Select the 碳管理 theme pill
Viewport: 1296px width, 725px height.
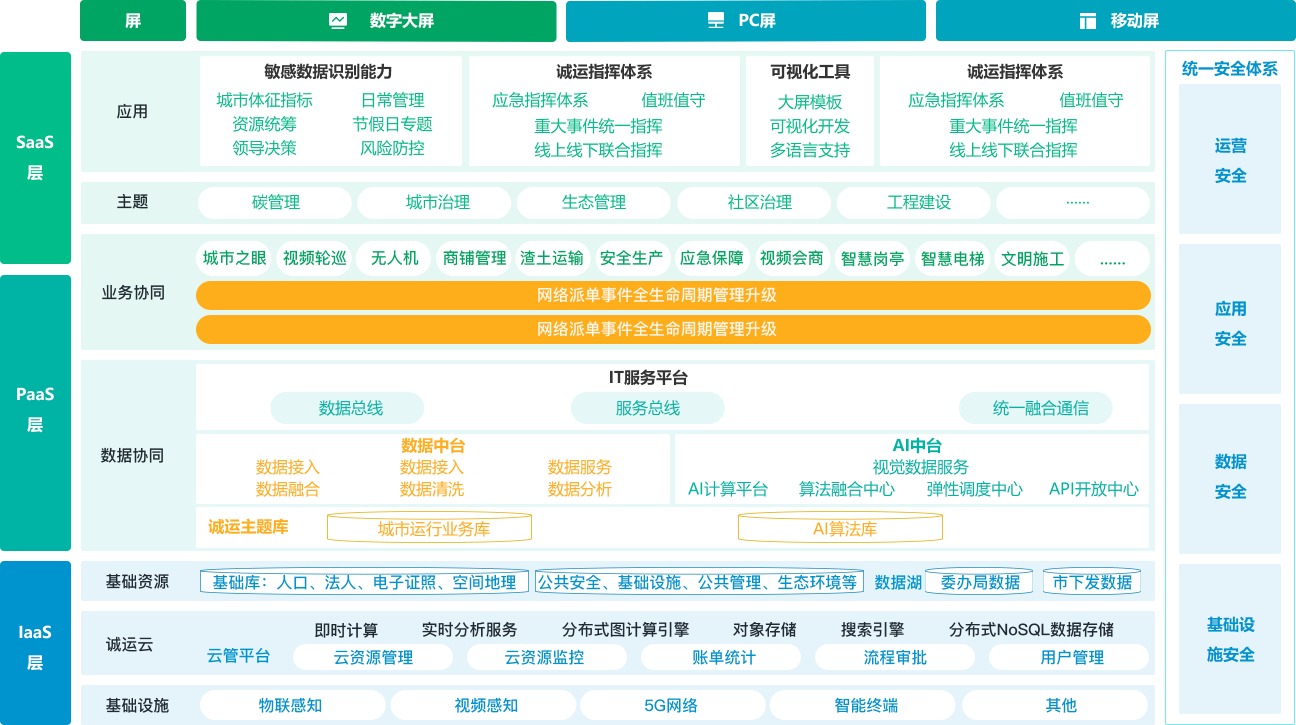click(275, 202)
